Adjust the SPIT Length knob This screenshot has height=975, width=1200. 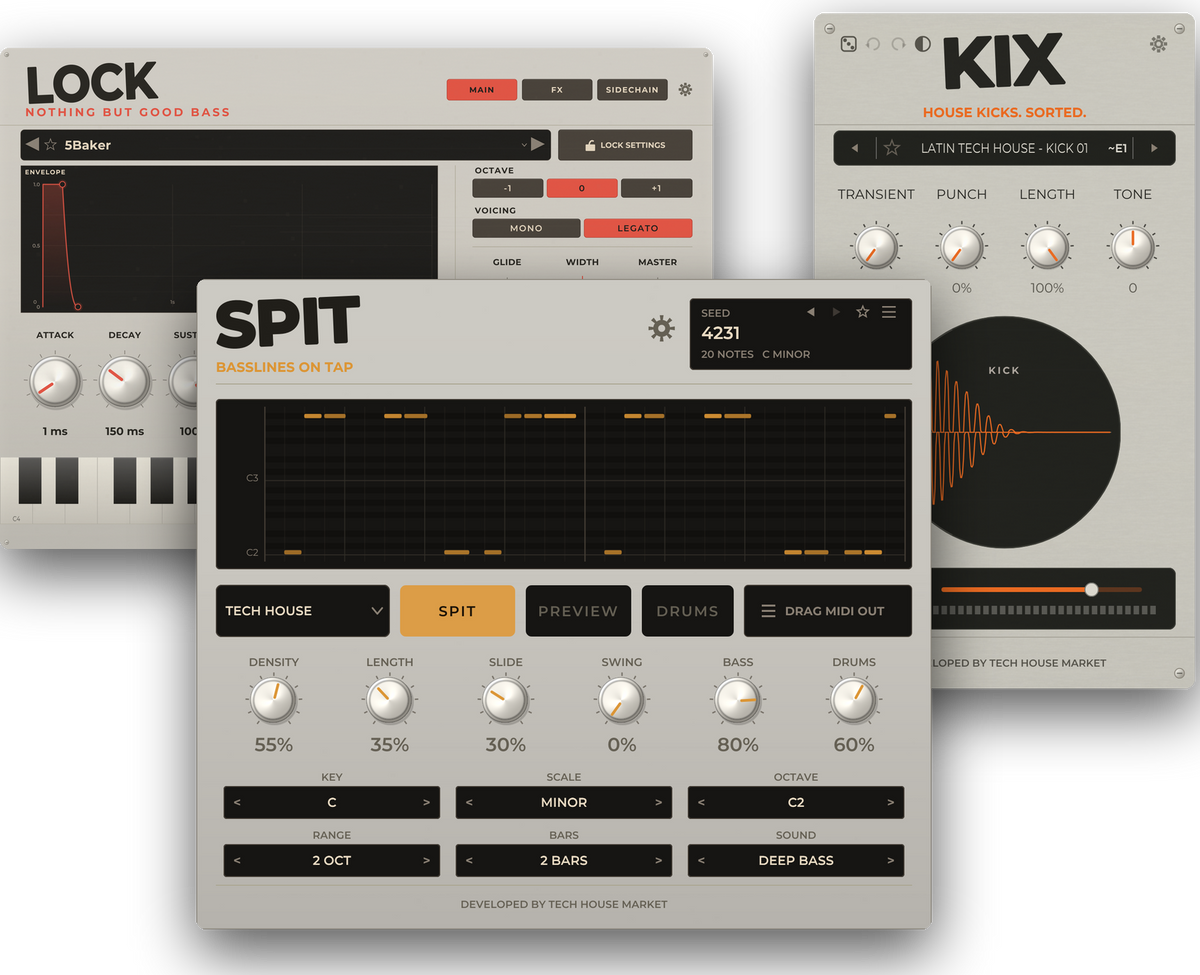coord(389,701)
